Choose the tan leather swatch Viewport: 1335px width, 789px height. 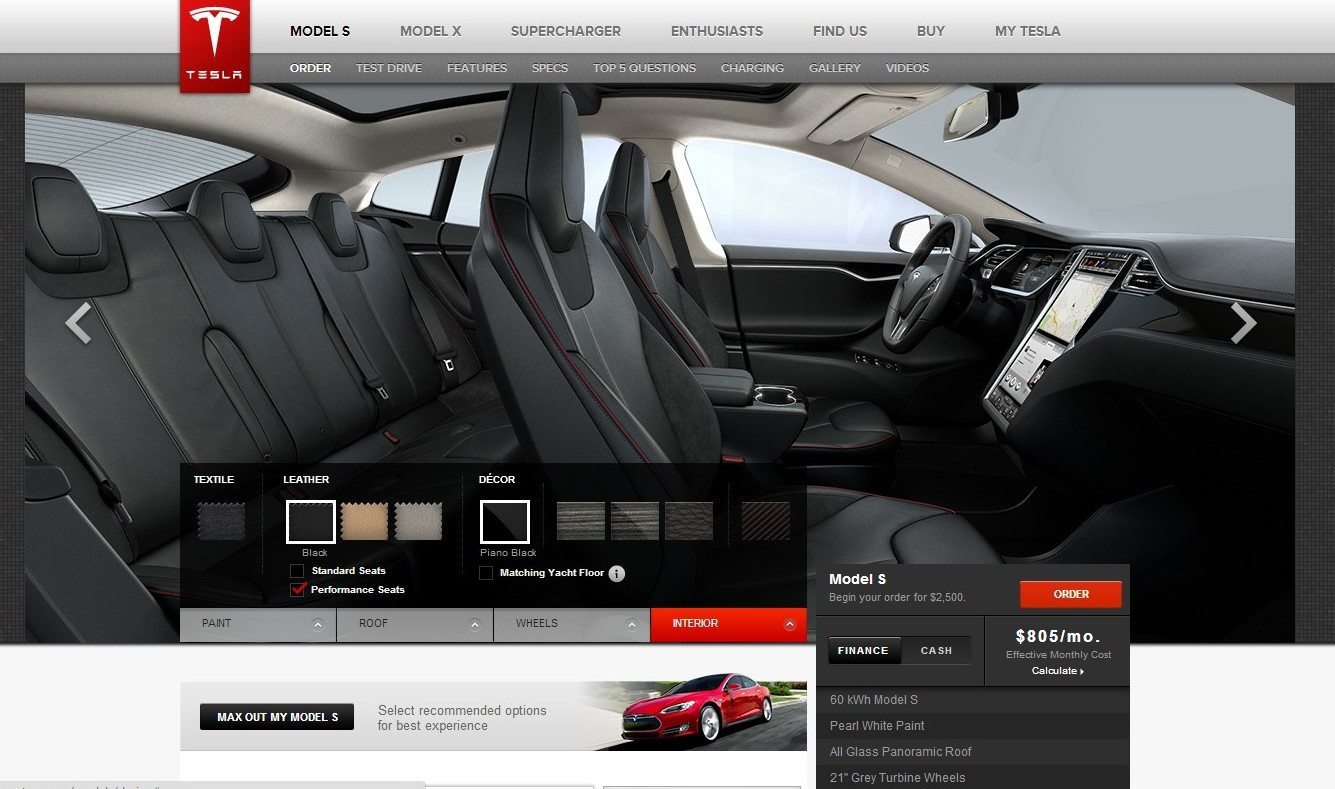364,521
